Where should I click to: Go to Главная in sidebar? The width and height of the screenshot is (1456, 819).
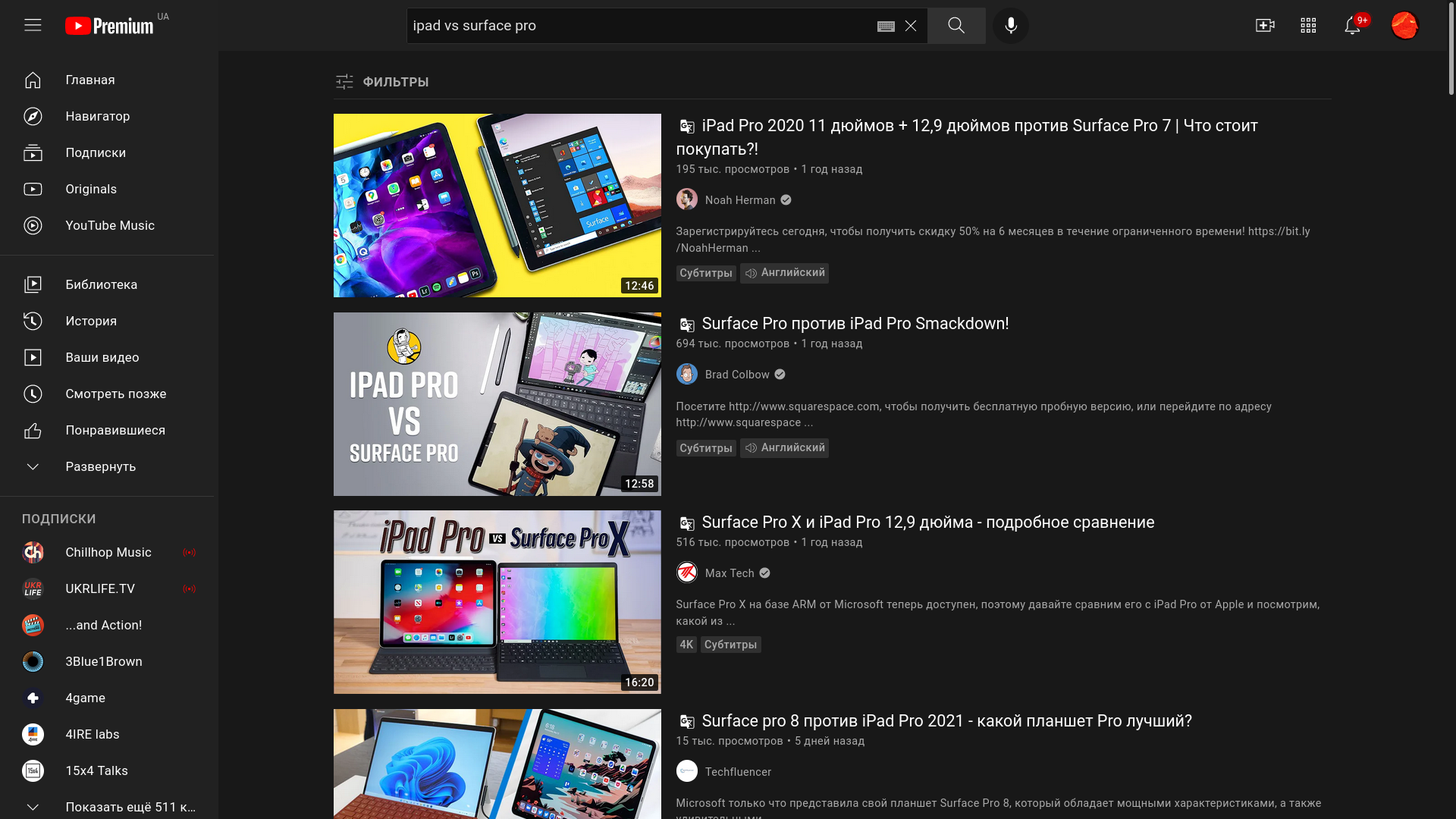(x=107, y=80)
